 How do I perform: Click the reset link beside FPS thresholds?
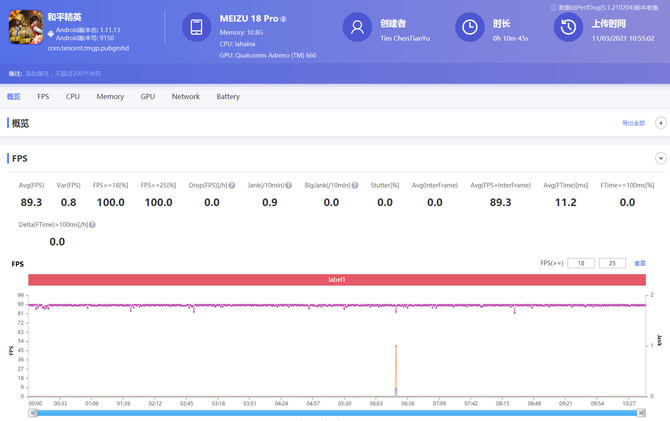(640, 263)
